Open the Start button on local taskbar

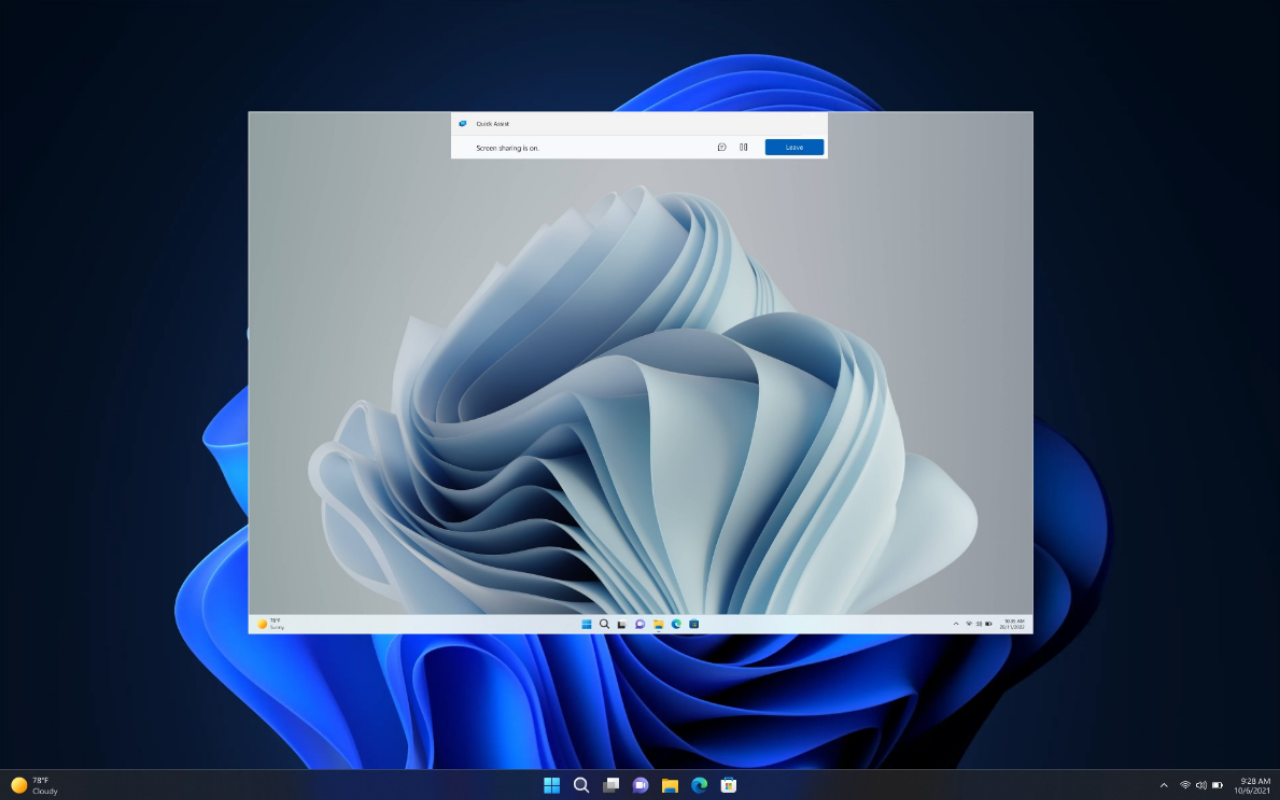point(552,785)
